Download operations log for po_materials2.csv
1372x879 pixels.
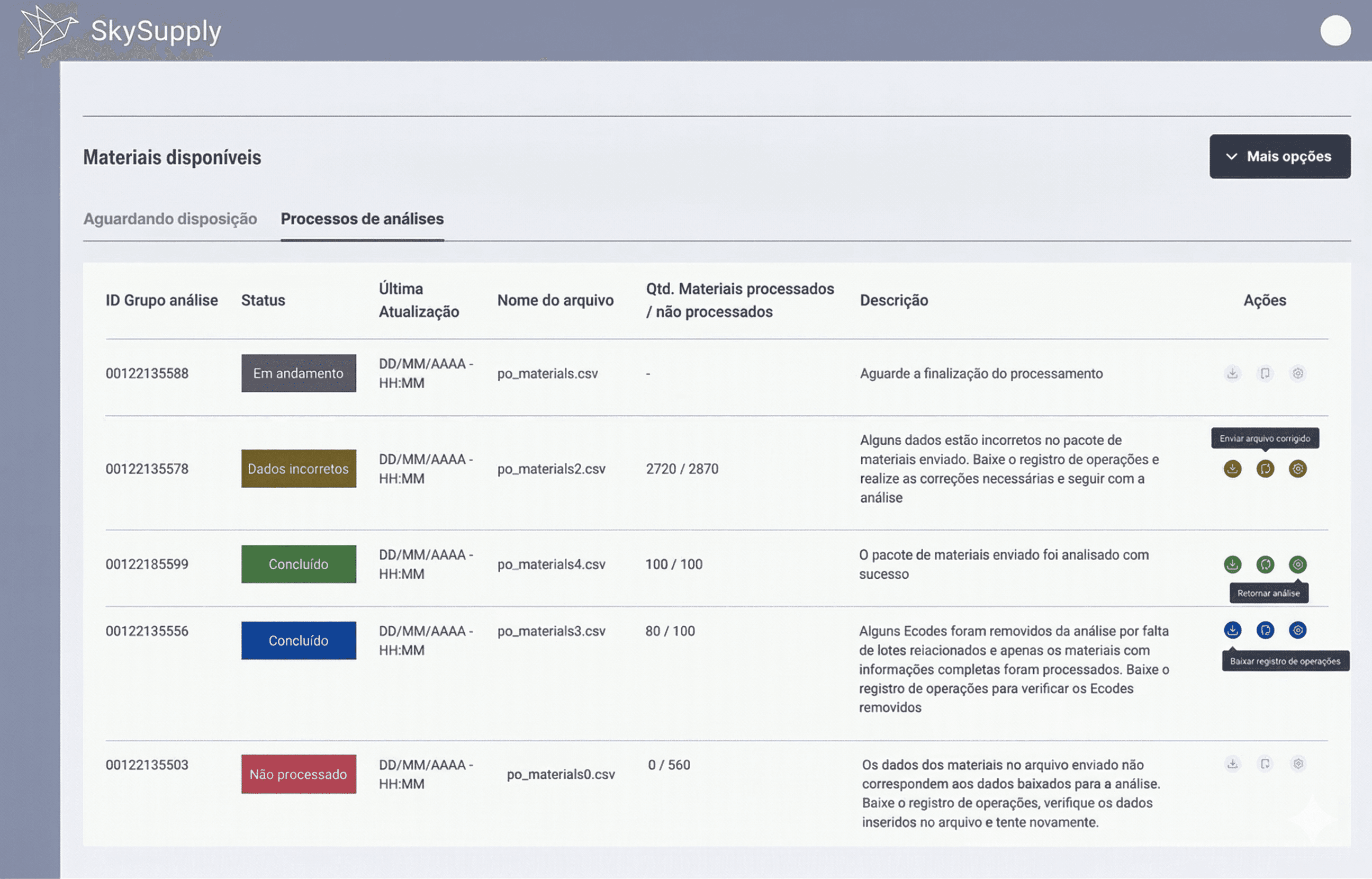point(1232,469)
